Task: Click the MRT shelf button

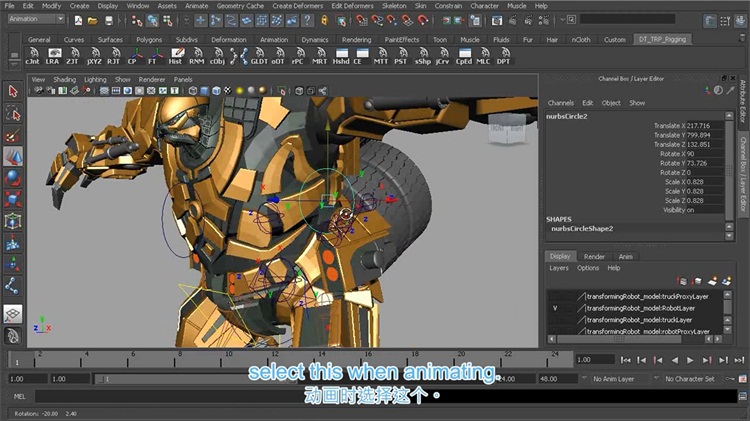Action: [320, 56]
